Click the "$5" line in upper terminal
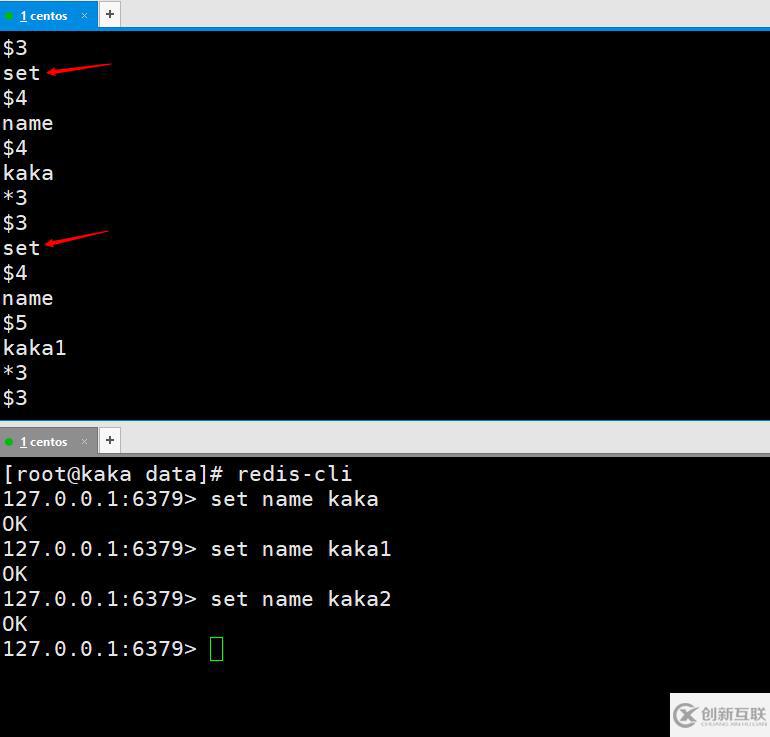The width and height of the screenshot is (770, 737). pos(15,323)
